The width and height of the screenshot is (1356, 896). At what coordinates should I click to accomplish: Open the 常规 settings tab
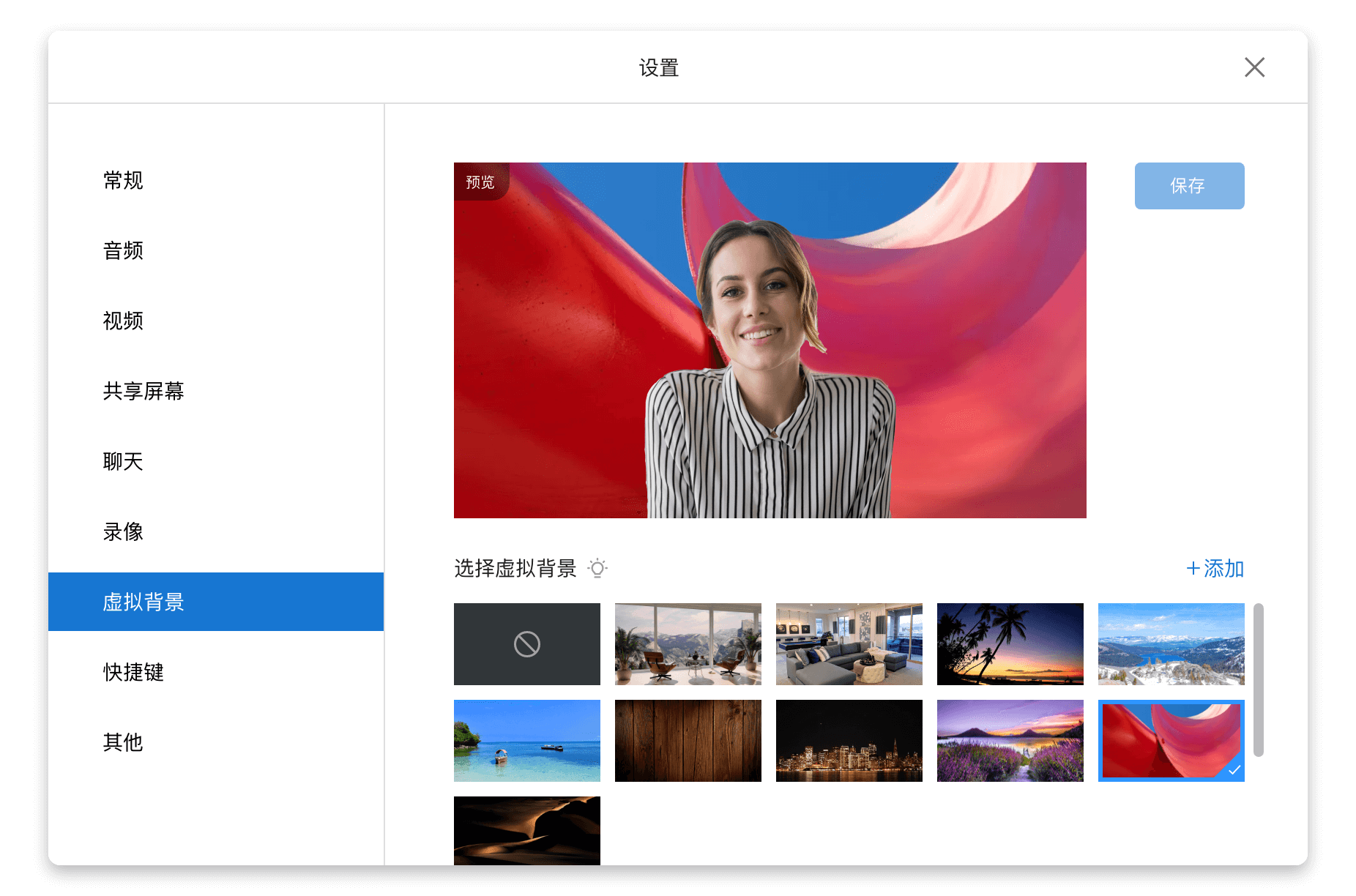pos(123,181)
